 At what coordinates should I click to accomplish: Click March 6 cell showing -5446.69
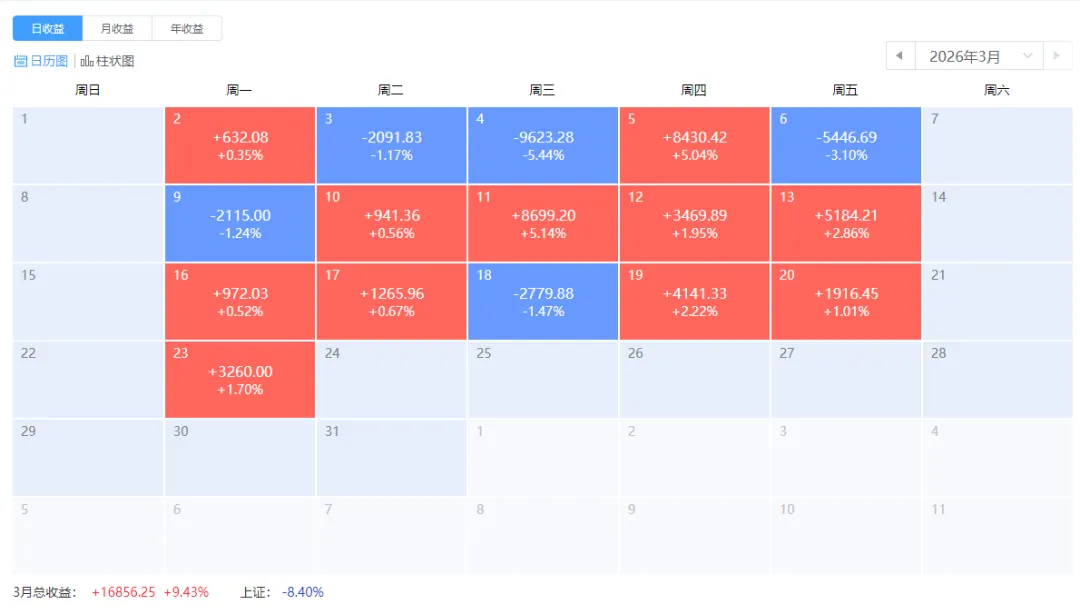click(x=846, y=145)
